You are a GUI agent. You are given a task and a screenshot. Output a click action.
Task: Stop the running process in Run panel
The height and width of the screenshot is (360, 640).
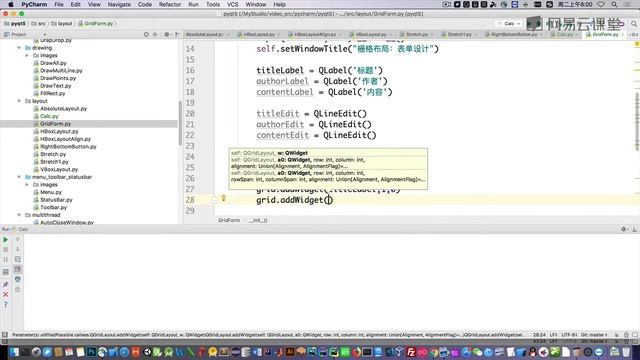tap(6, 249)
